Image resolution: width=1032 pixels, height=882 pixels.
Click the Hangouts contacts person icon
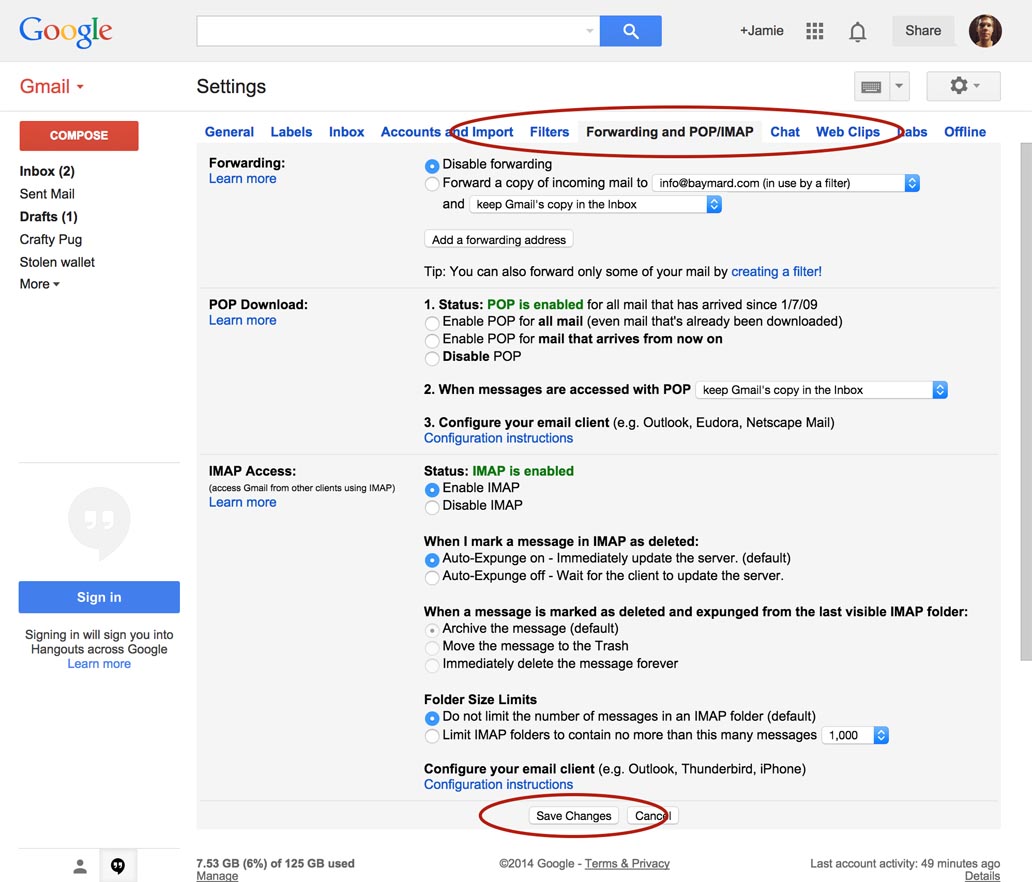80,866
